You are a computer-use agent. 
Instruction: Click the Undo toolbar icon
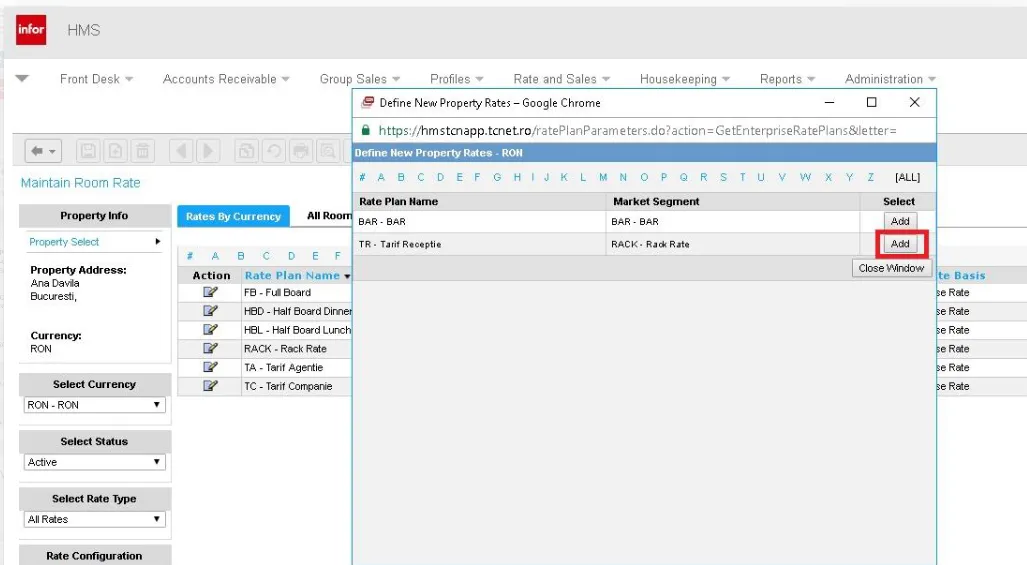[x=274, y=151]
